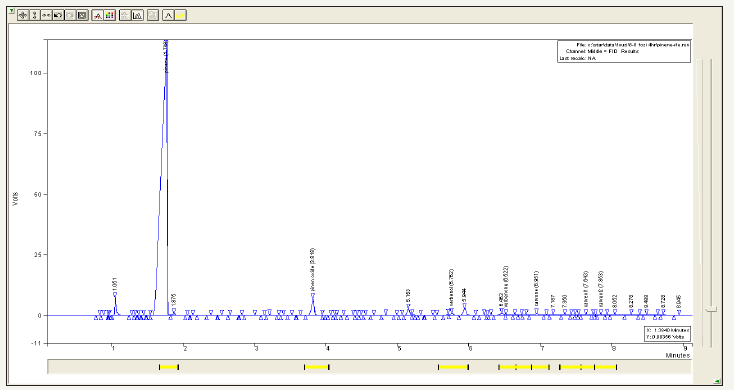734x390 pixels.
Task: Toggle the yellow peaks highlight icon
Action: [x=180, y=15]
